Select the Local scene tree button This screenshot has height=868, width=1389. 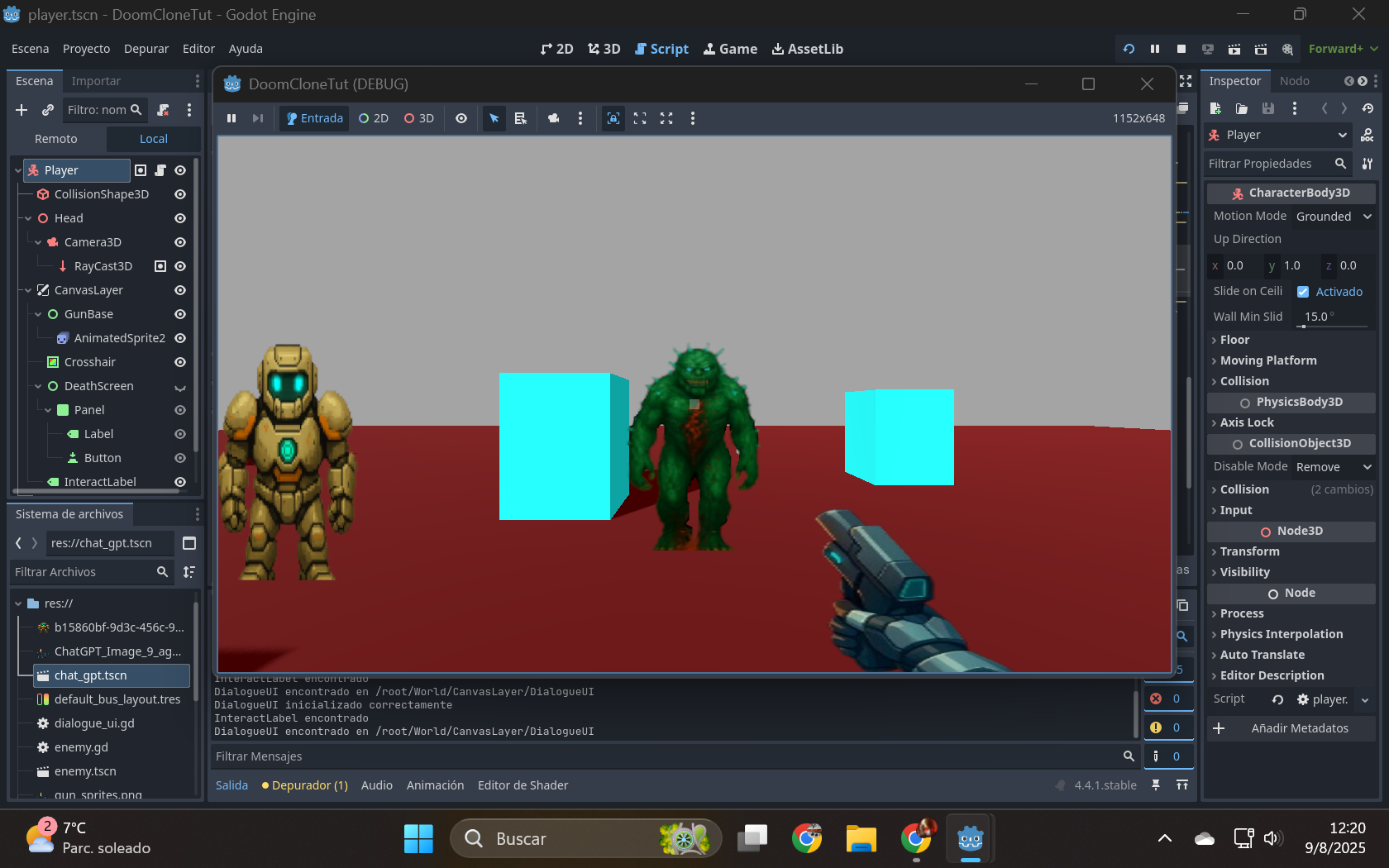tap(154, 139)
